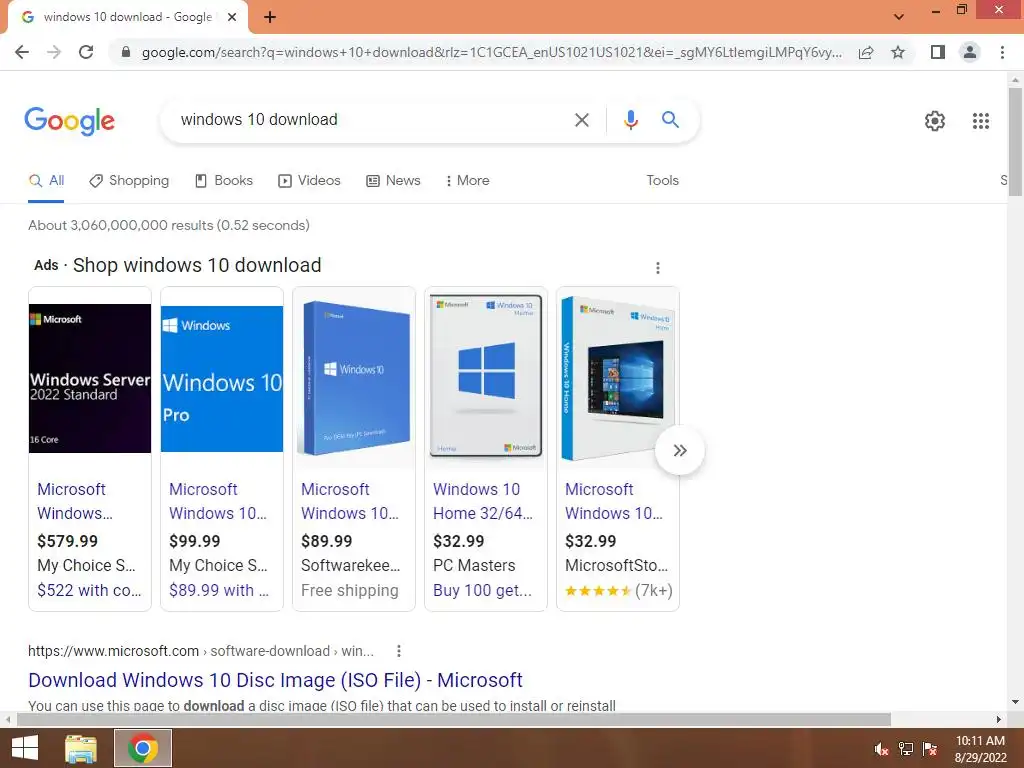Click the blue Windows 10 box image
This screenshot has width=1024, height=768.
354,378
